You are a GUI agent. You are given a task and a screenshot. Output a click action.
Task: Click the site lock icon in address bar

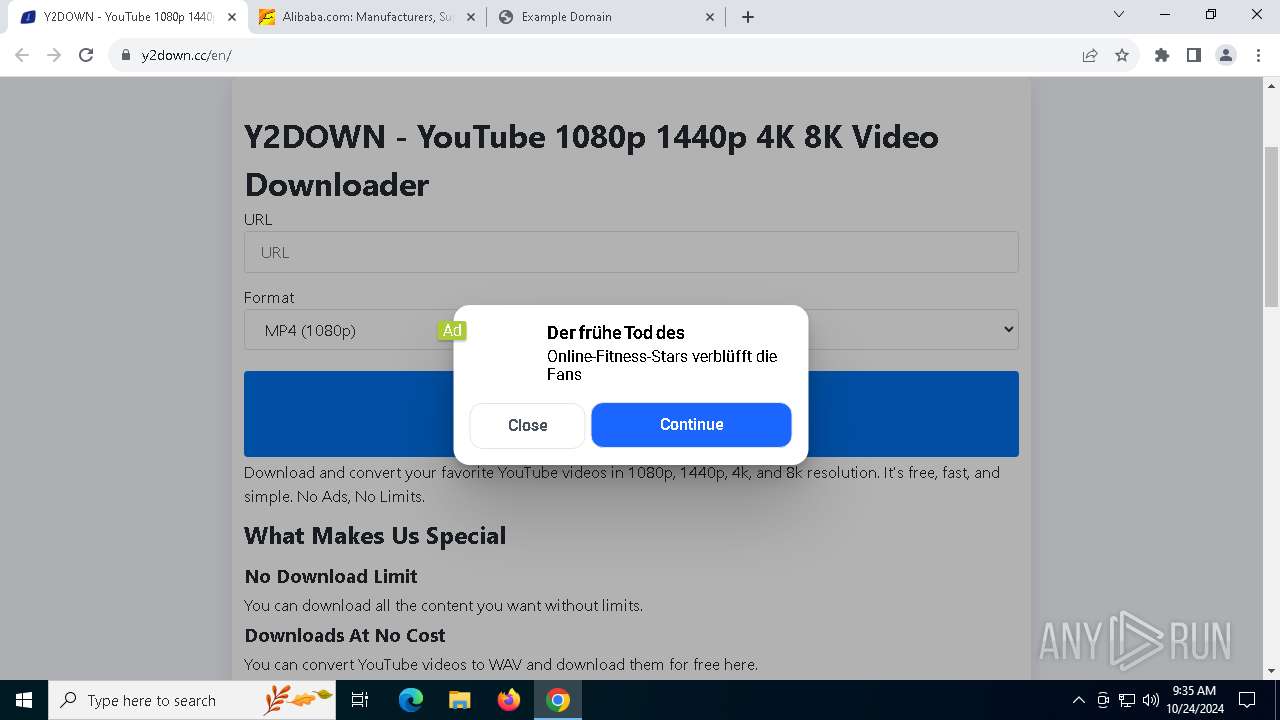(126, 55)
